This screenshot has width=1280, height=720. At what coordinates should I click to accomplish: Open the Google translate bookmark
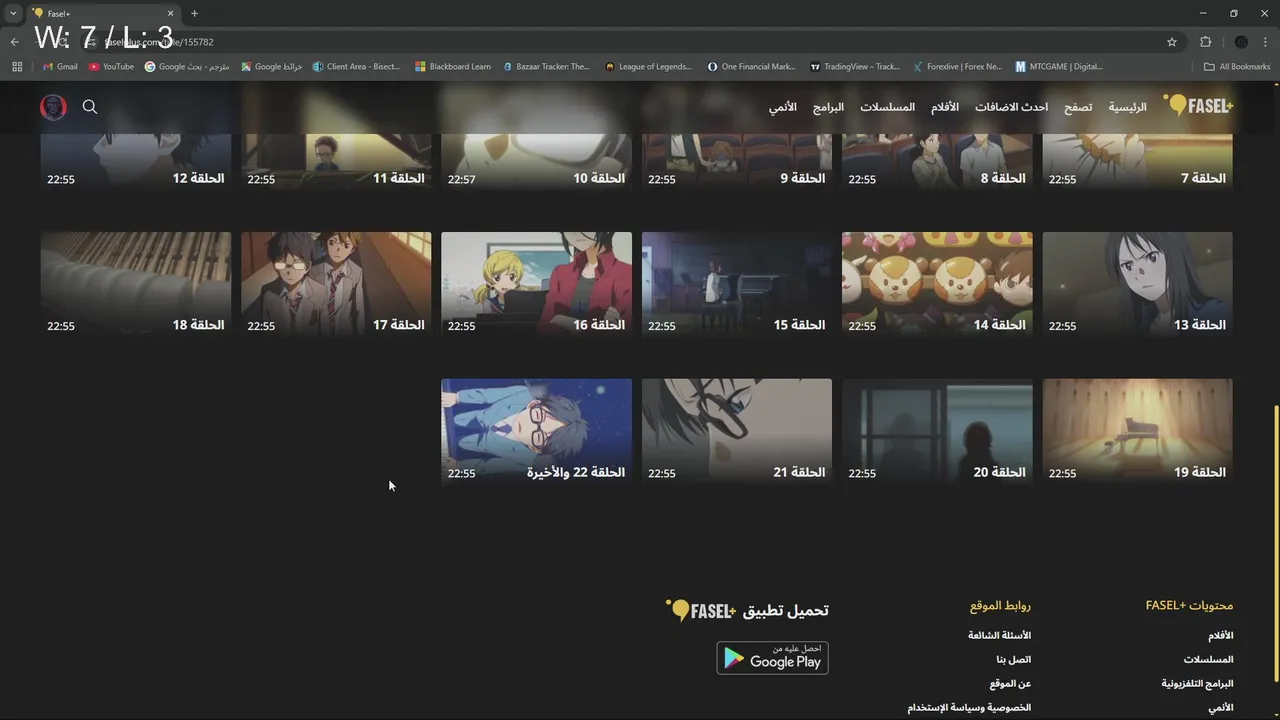click(x=187, y=67)
